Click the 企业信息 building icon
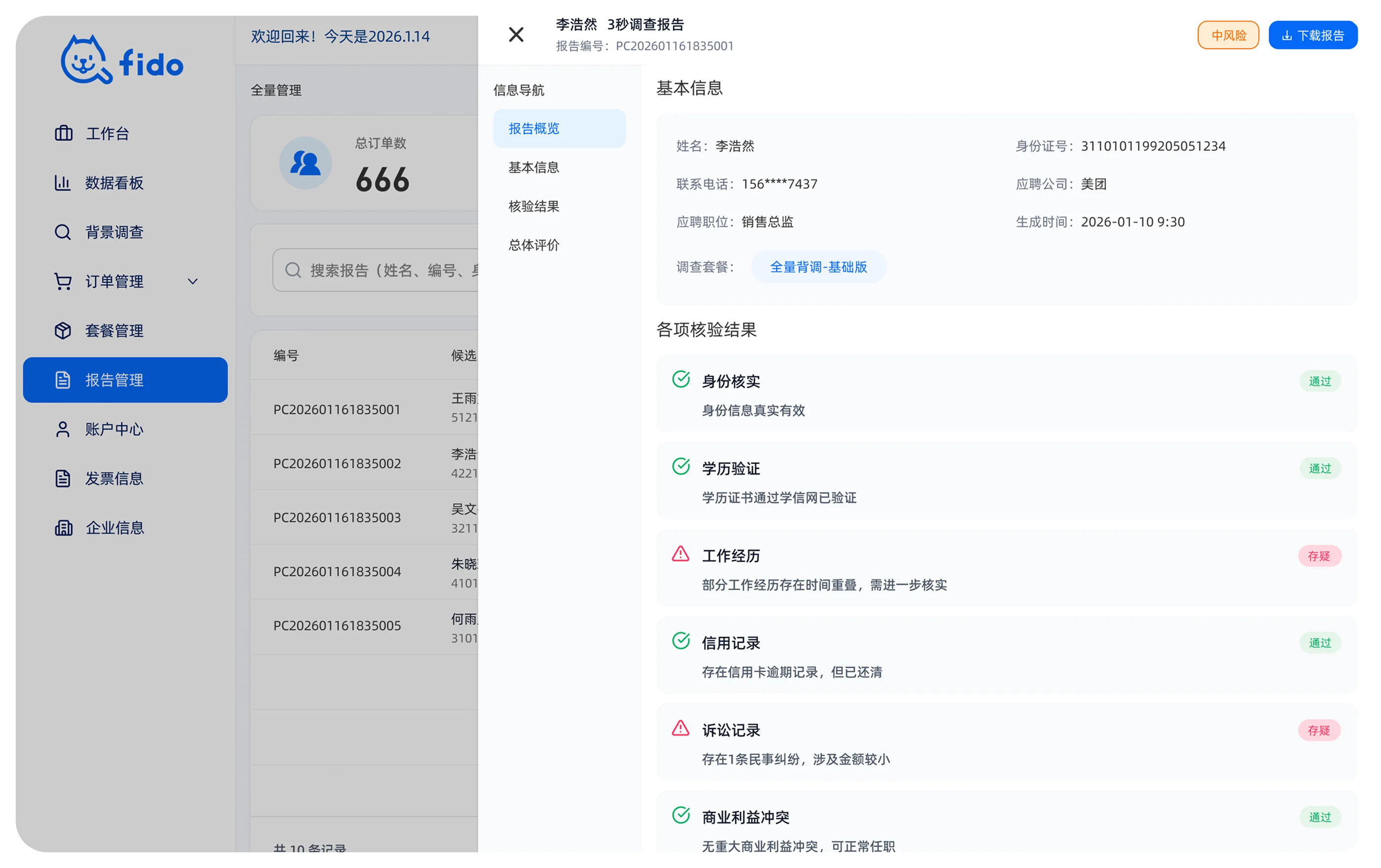This screenshot has height=868, width=1381. [63, 527]
